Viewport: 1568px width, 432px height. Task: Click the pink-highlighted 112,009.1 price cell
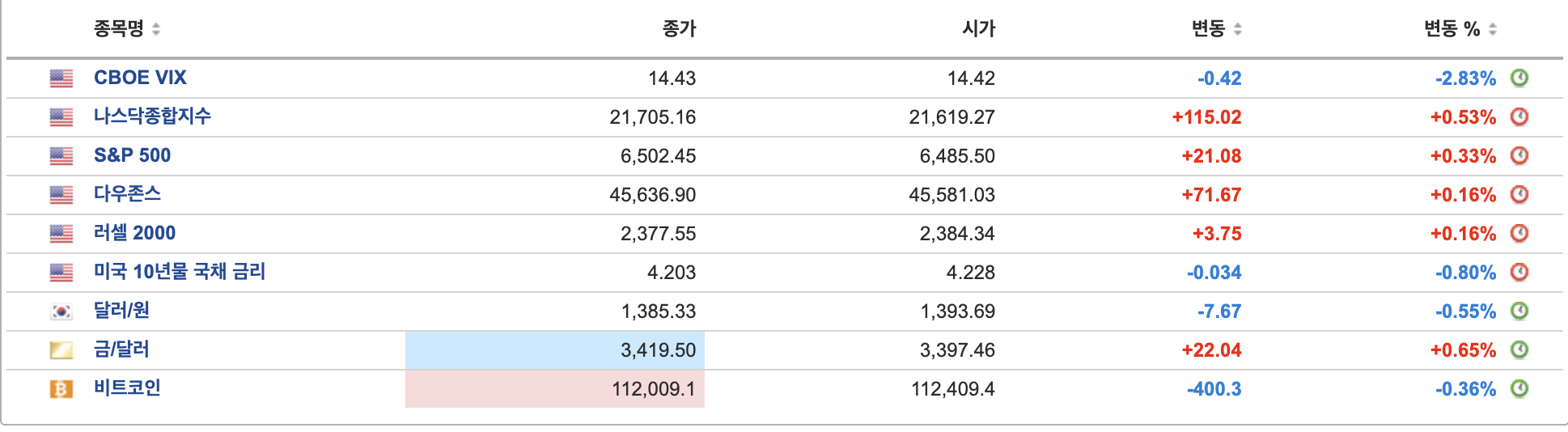[x=555, y=389]
